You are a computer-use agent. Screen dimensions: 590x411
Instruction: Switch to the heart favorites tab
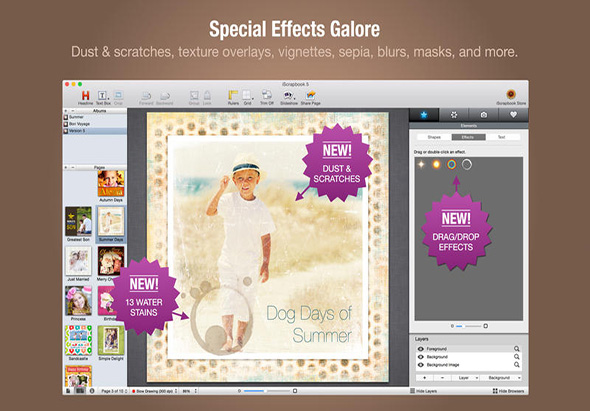(513, 115)
